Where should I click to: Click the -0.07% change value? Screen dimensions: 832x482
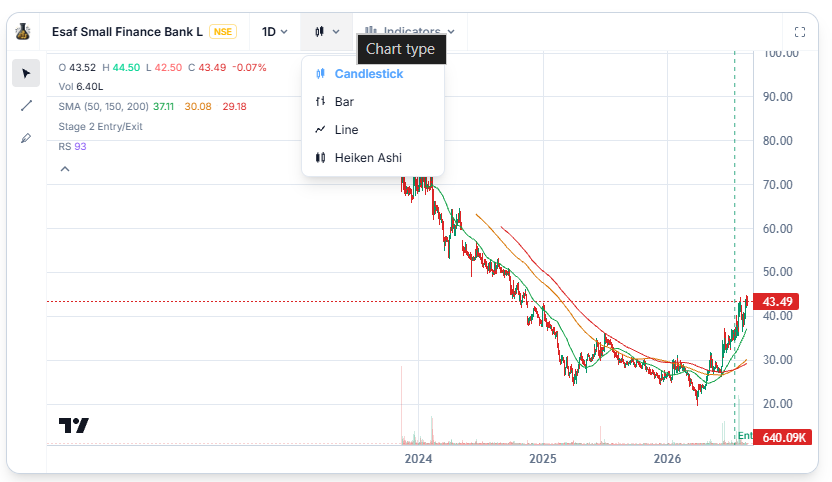[249, 67]
